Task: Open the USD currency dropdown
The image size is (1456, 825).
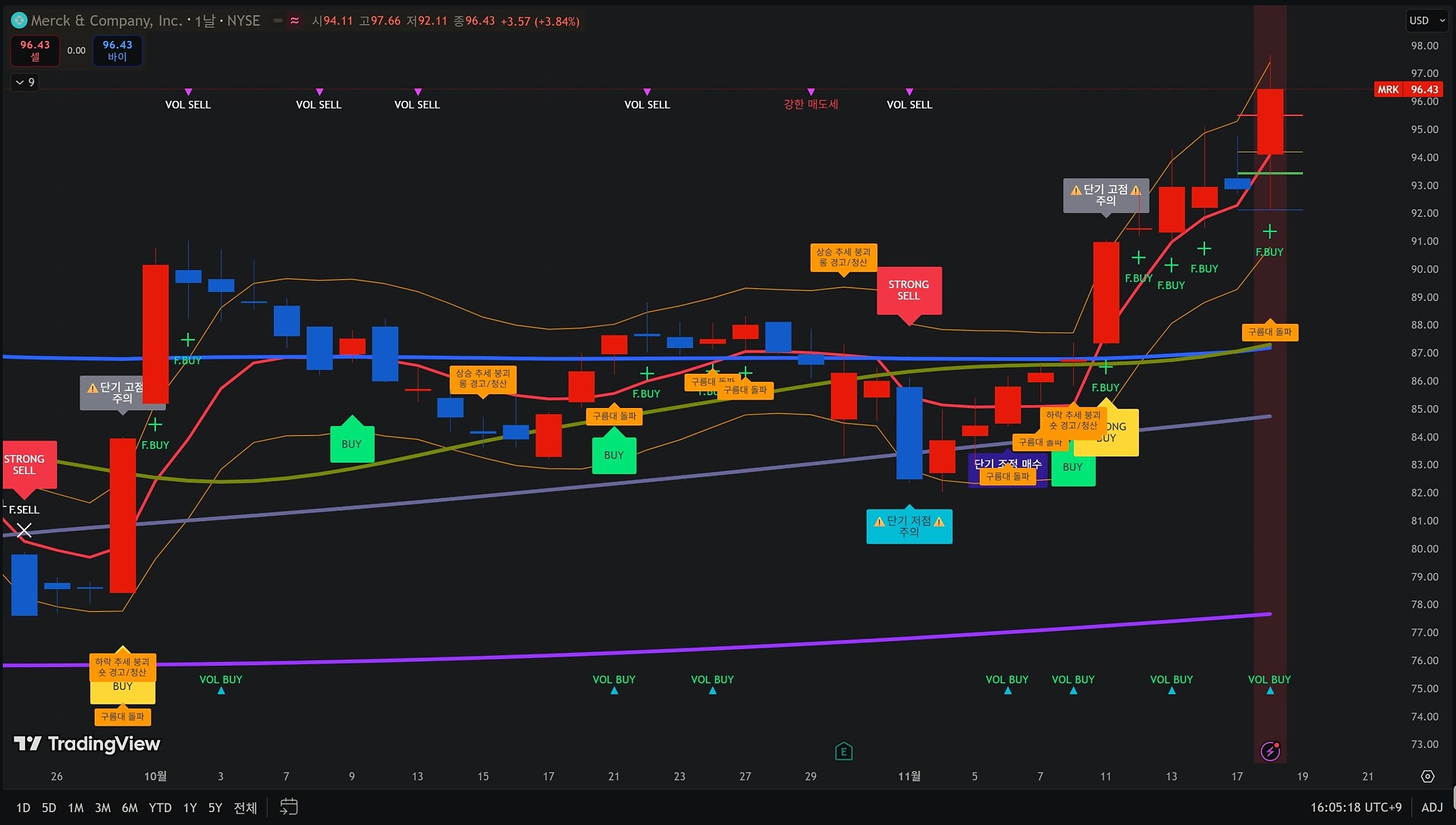Action: [x=1427, y=20]
